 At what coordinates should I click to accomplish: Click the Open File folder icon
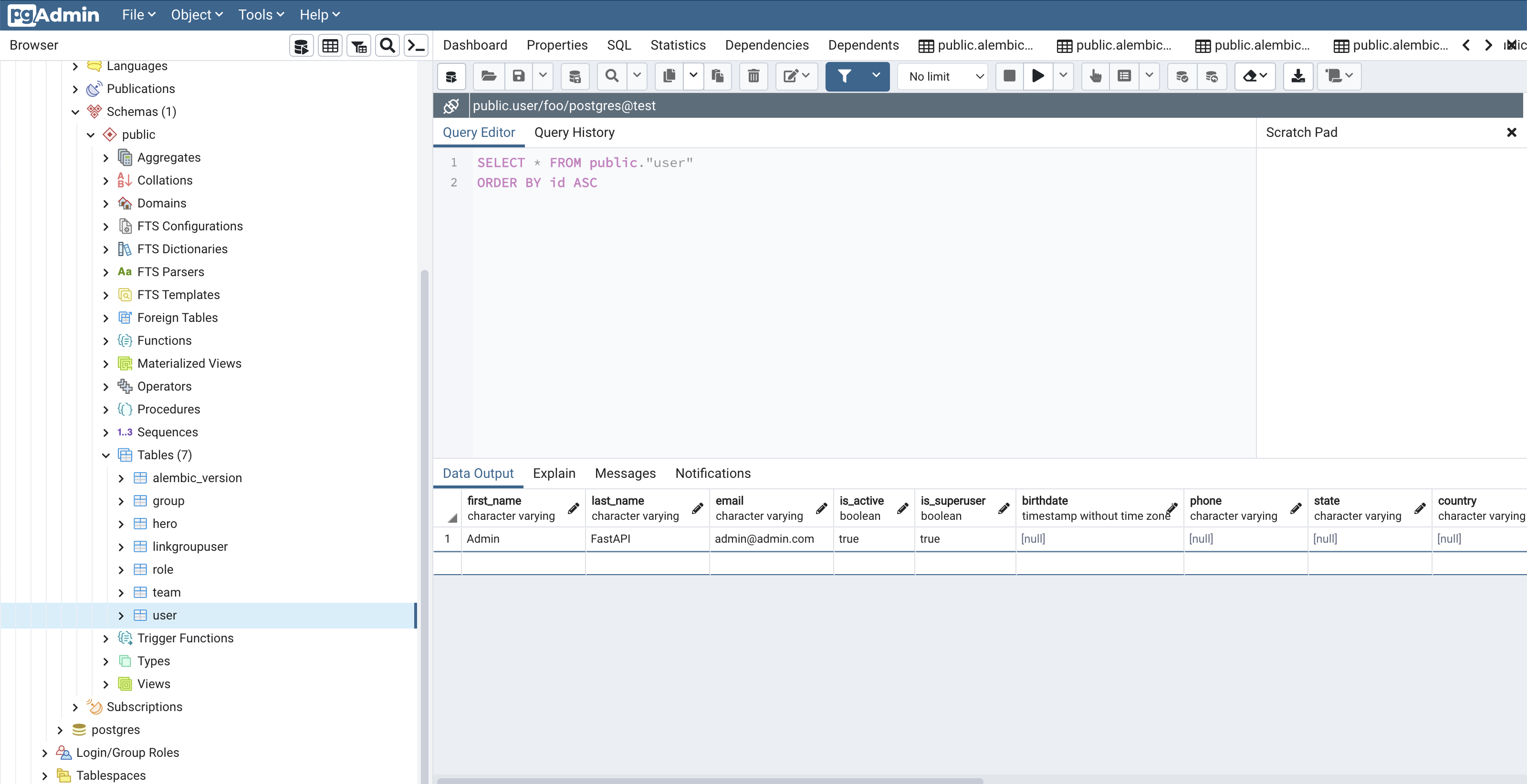[x=489, y=76]
